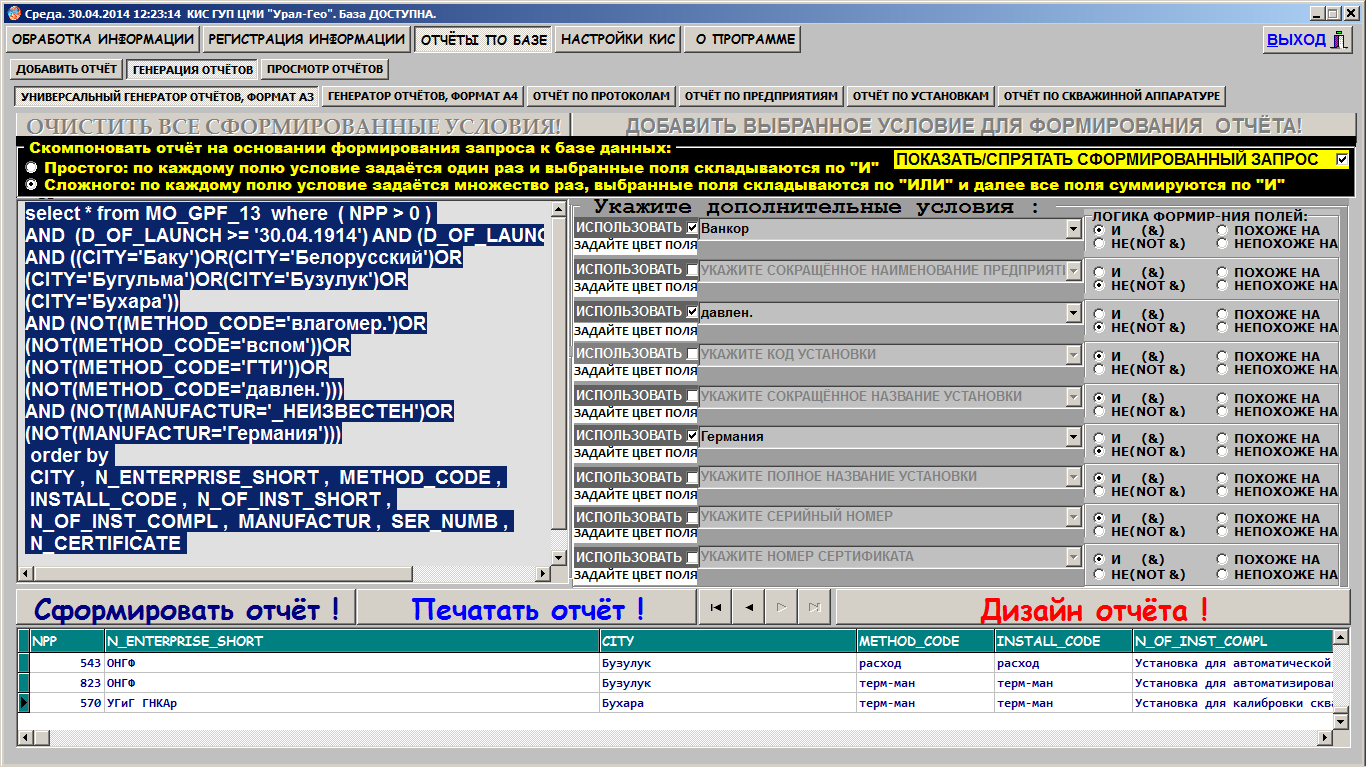Click ОЧИСТИТЬ ВСЕ СФОРМИРОВАННЫЕ УСЛОВИЯ! button
The height and width of the screenshot is (768, 1366).
(x=293, y=126)
